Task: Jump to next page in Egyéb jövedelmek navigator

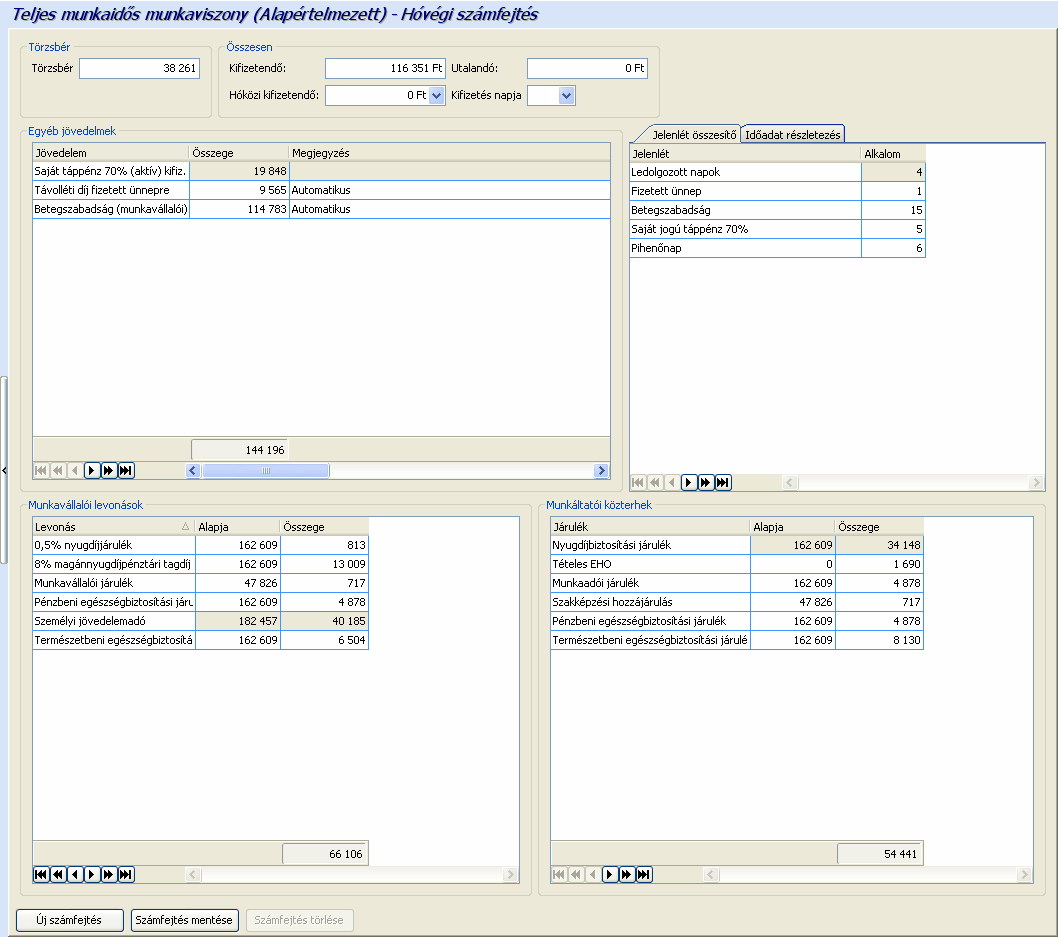Action: pyautogui.click(x=109, y=470)
